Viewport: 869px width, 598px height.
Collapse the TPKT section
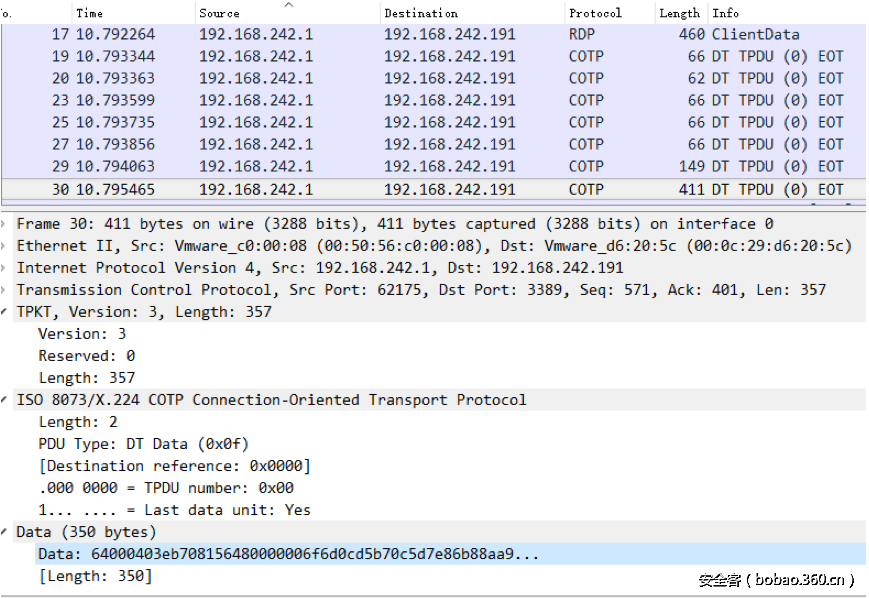tap(6, 312)
